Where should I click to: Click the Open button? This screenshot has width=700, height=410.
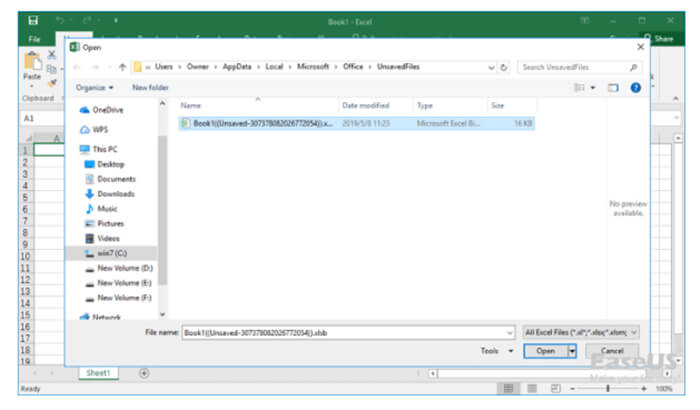[x=546, y=351]
